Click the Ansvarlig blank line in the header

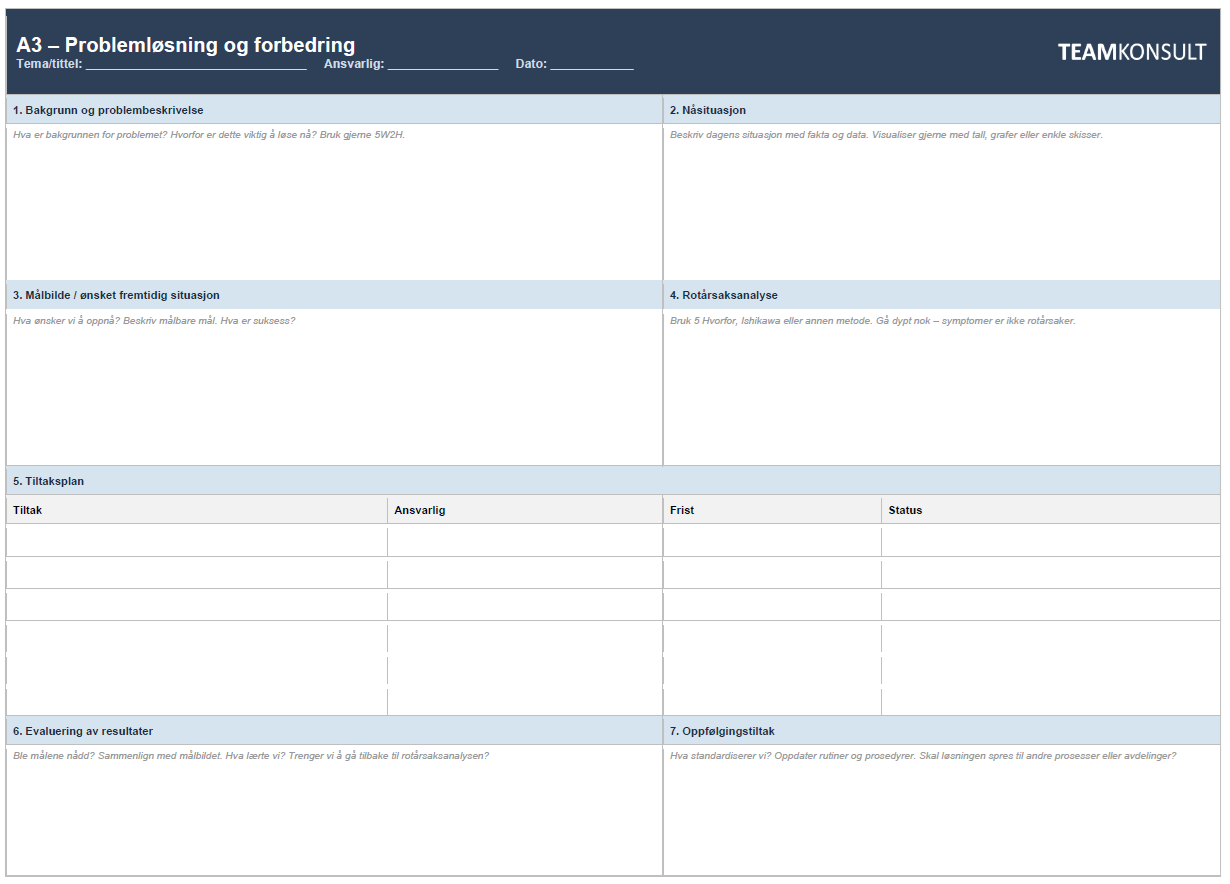click(x=442, y=65)
